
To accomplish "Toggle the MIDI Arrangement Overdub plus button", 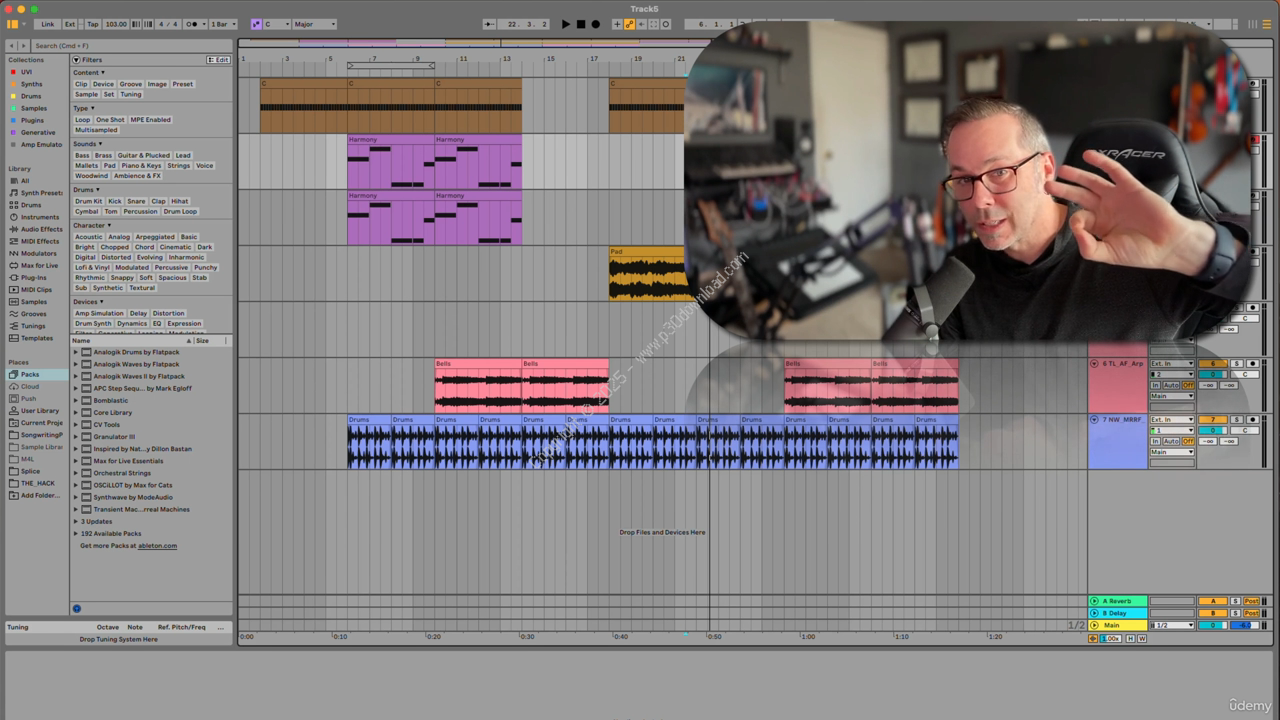I will (617, 24).
